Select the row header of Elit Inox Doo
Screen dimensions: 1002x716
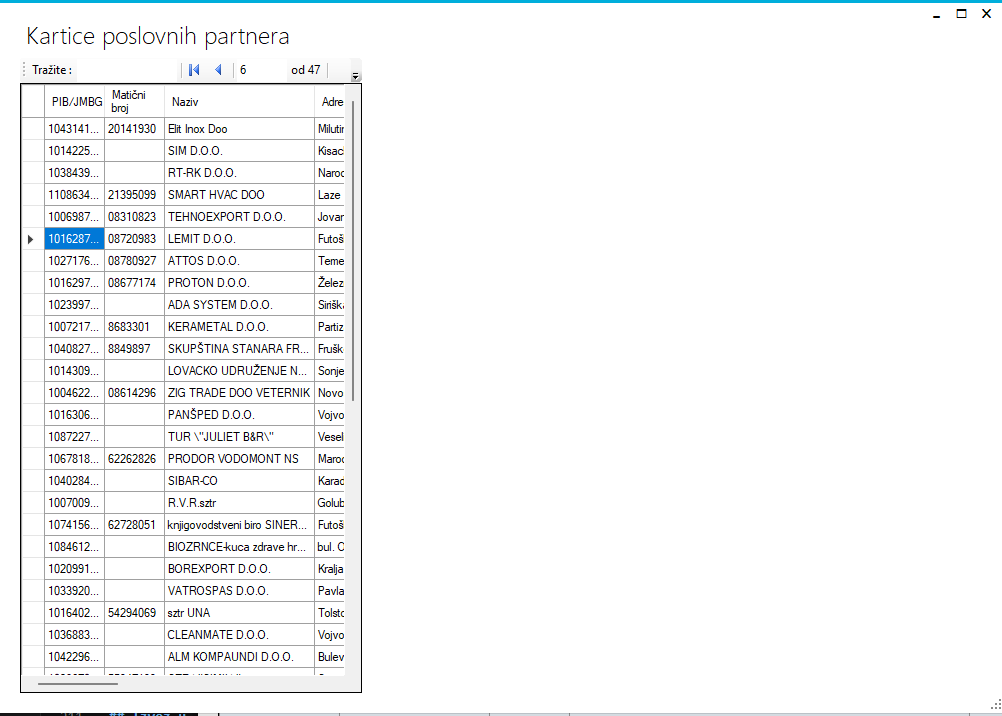32,129
